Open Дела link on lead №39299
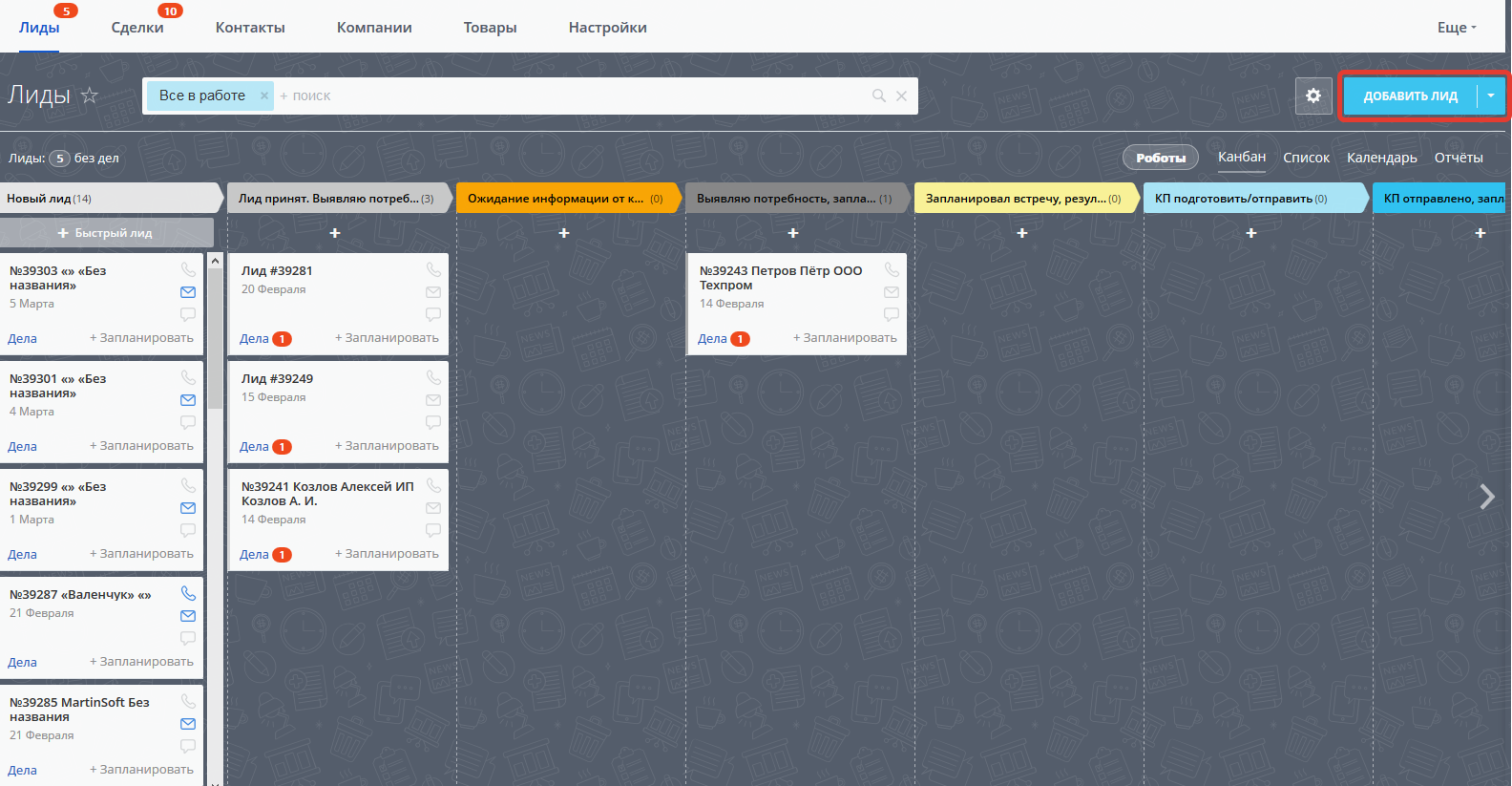Image resolution: width=1512 pixels, height=786 pixels. (22, 555)
